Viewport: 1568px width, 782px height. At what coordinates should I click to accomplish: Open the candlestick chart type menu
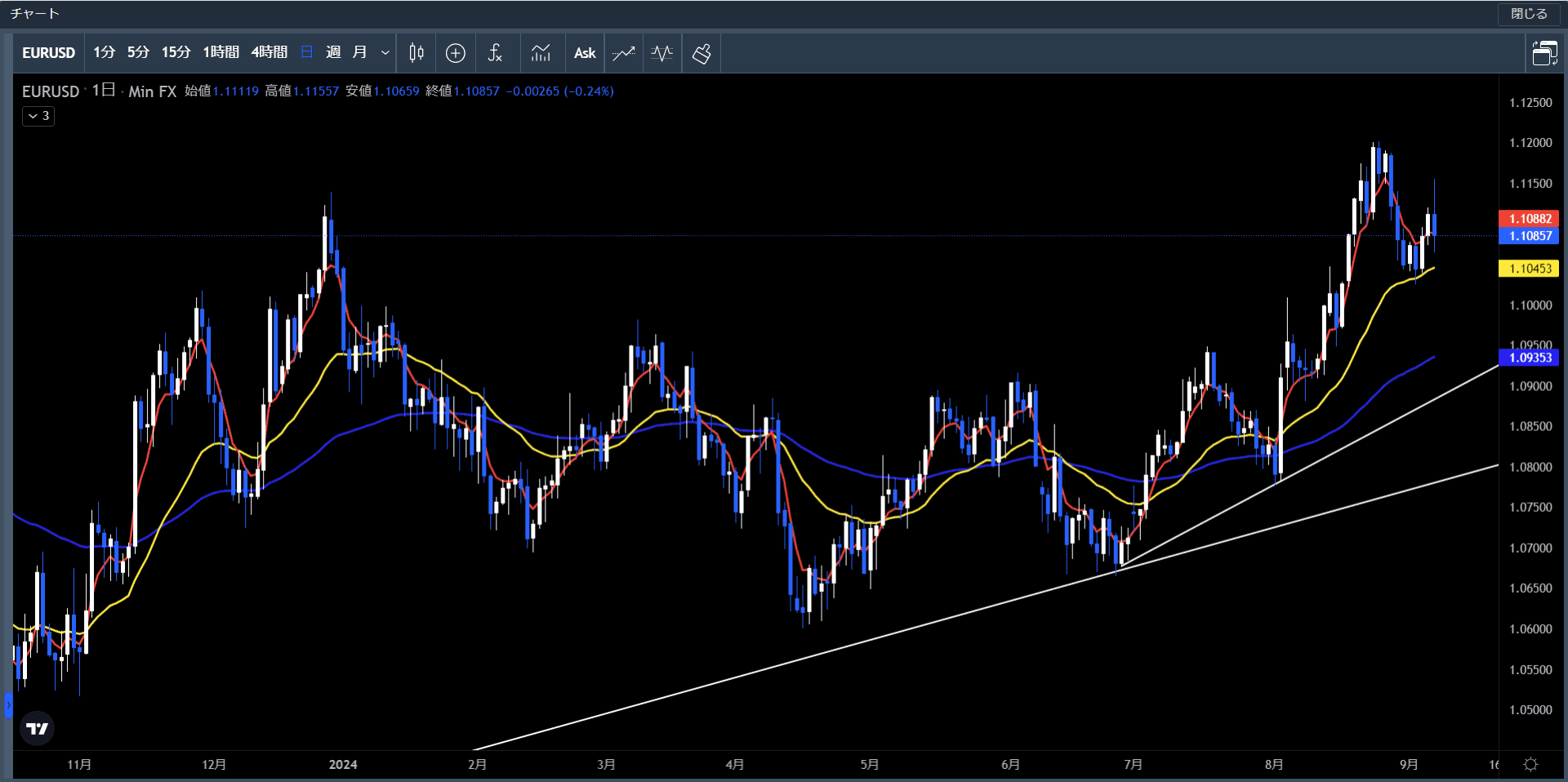[x=416, y=53]
